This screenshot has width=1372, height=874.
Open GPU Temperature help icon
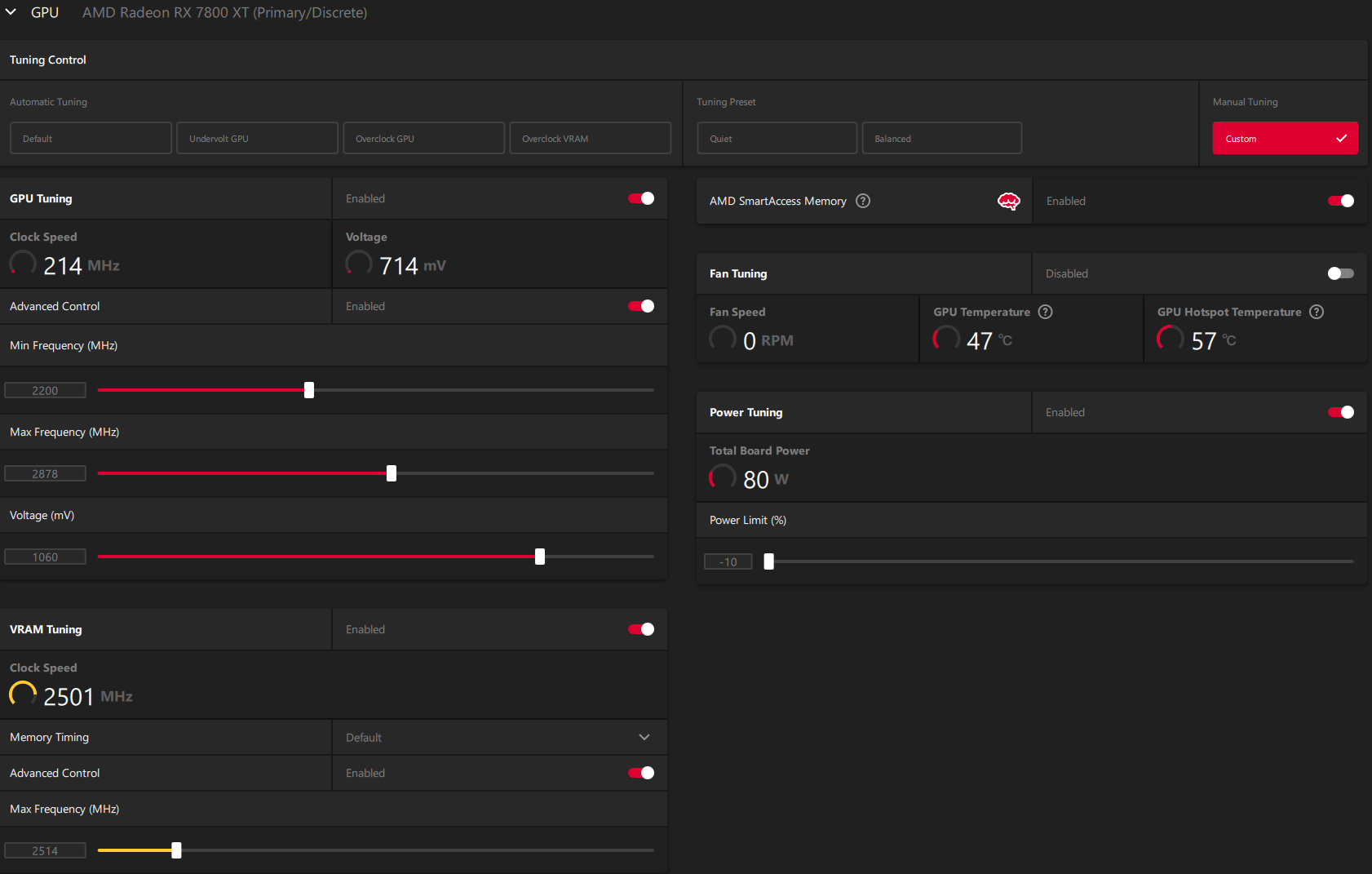[x=1046, y=312]
